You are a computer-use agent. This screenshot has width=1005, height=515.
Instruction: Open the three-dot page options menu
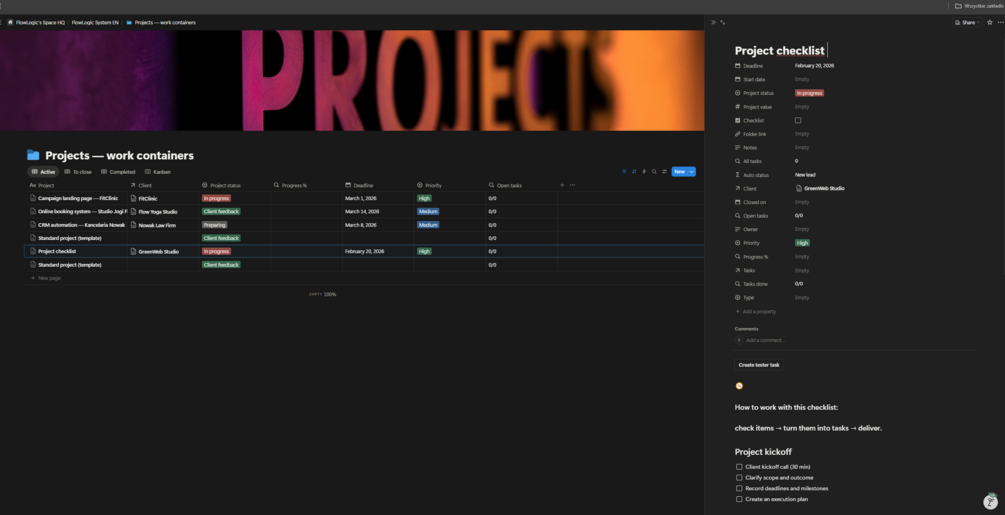(x=1001, y=22)
